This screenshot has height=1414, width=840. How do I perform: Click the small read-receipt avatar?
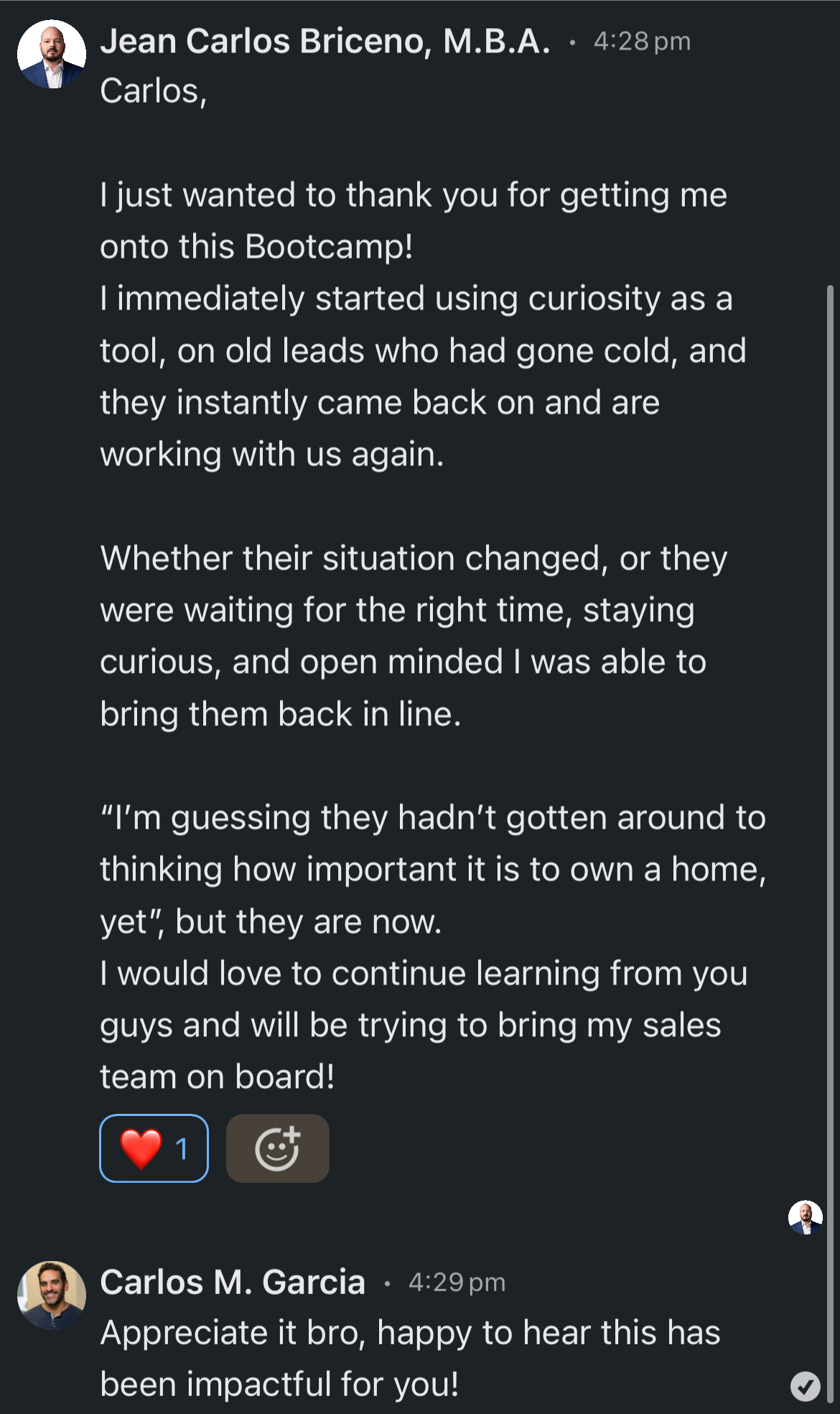(x=806, y=1217)
